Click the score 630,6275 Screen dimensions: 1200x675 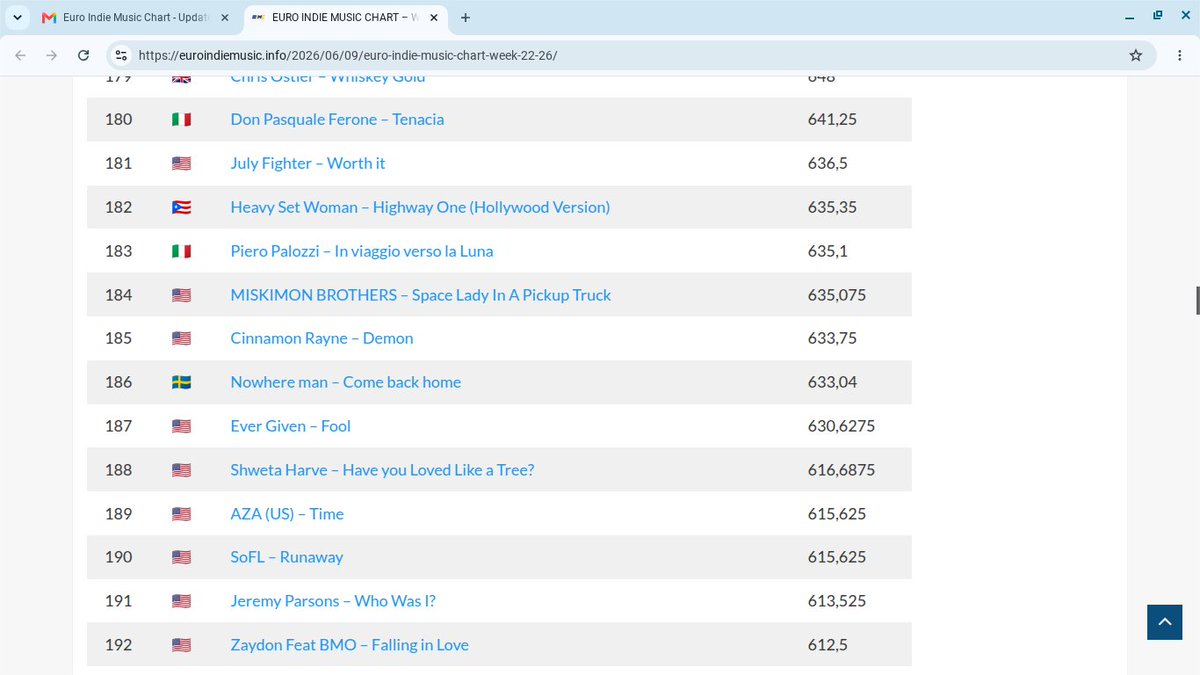tap(841, 426)
